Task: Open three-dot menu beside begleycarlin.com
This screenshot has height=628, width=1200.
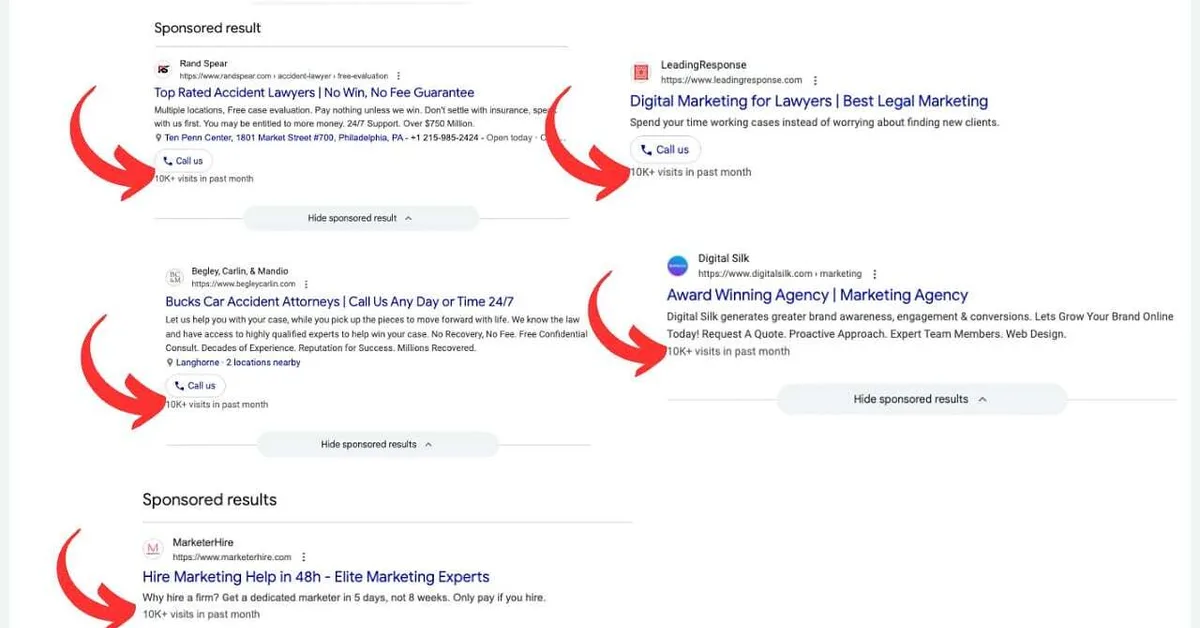Action: pyautogui.click(x=306, y=284)
